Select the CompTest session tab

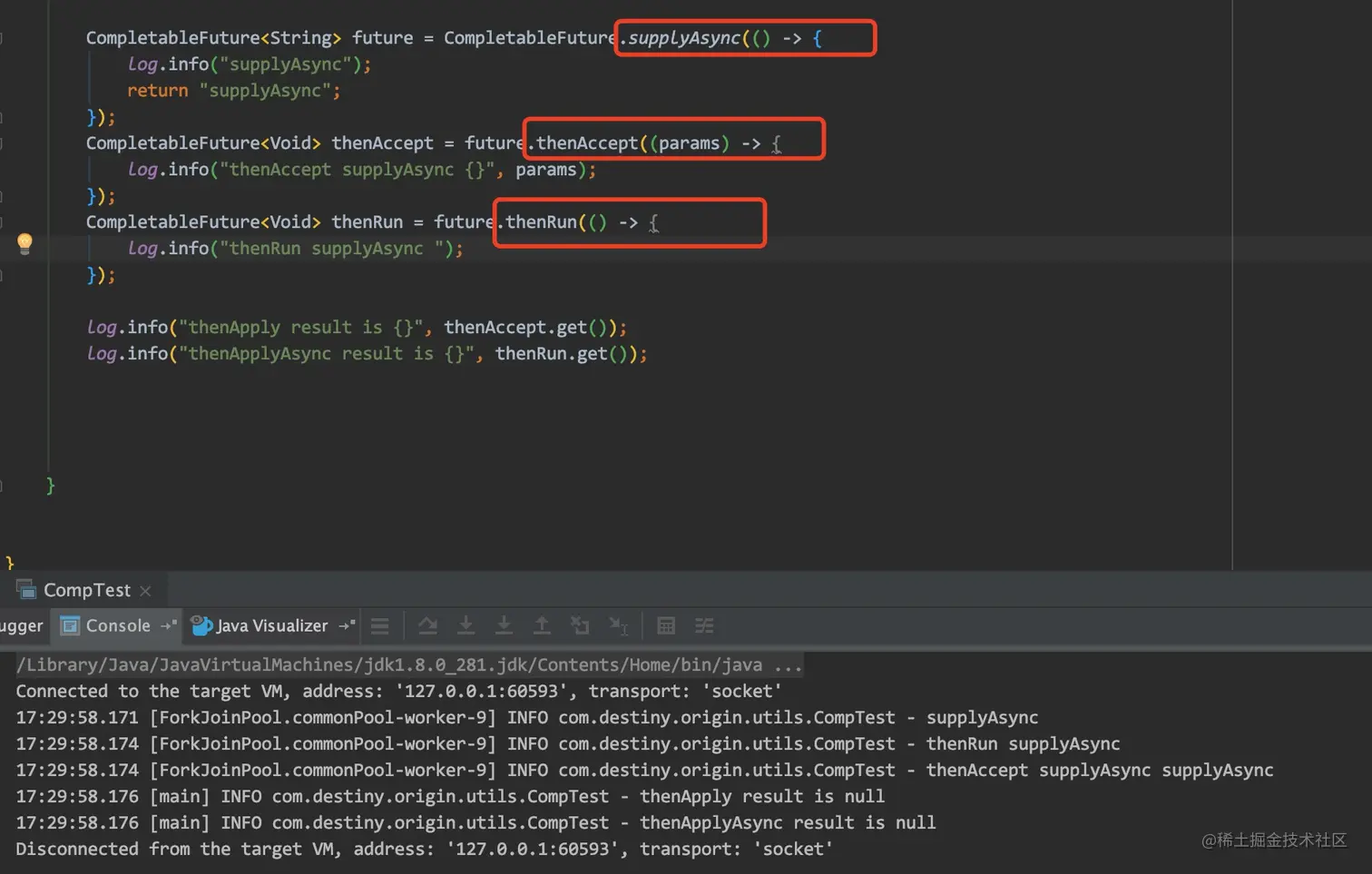coord(86,590)
